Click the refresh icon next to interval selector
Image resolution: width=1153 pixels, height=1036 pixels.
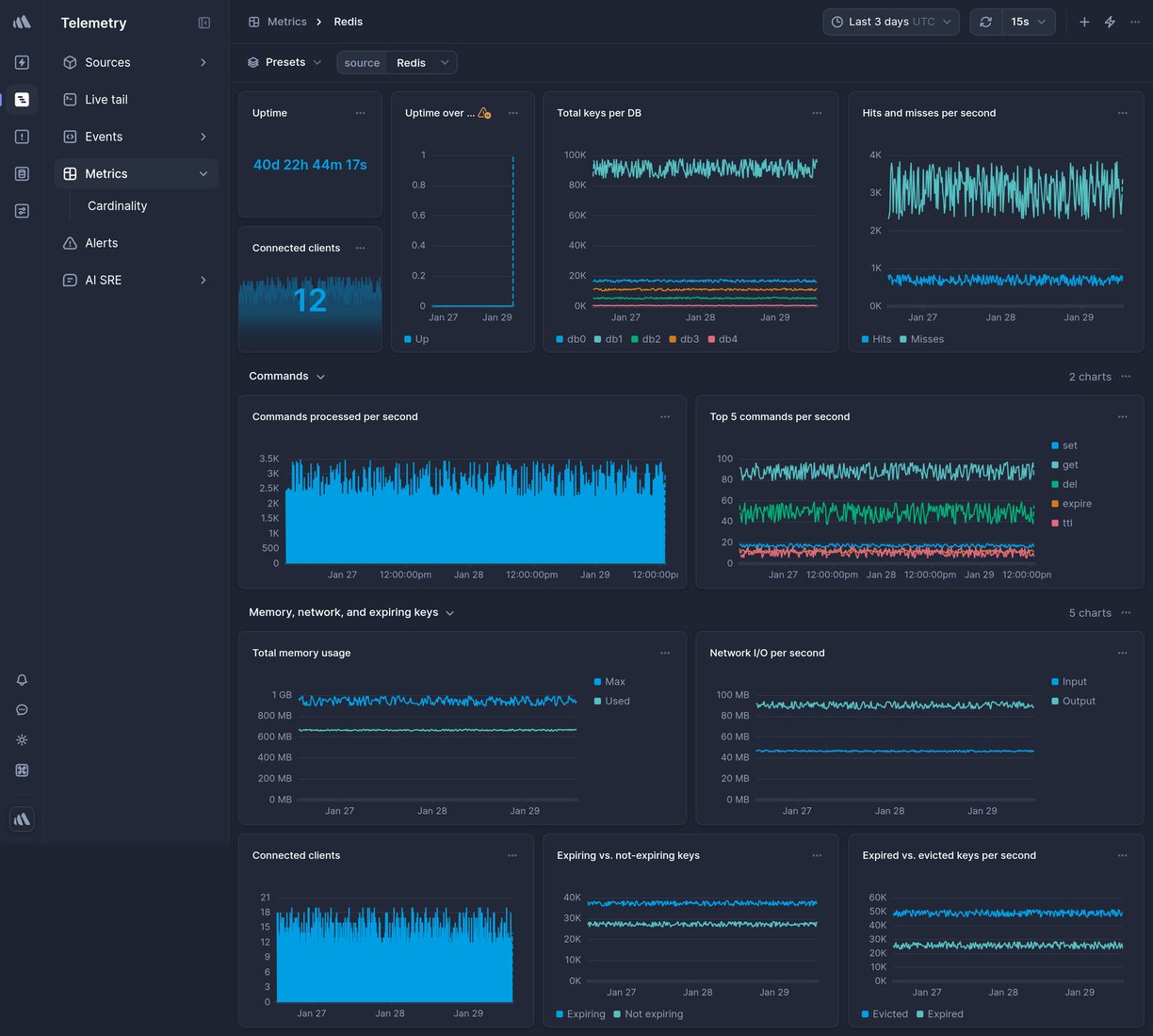click(x=986, y=21)
